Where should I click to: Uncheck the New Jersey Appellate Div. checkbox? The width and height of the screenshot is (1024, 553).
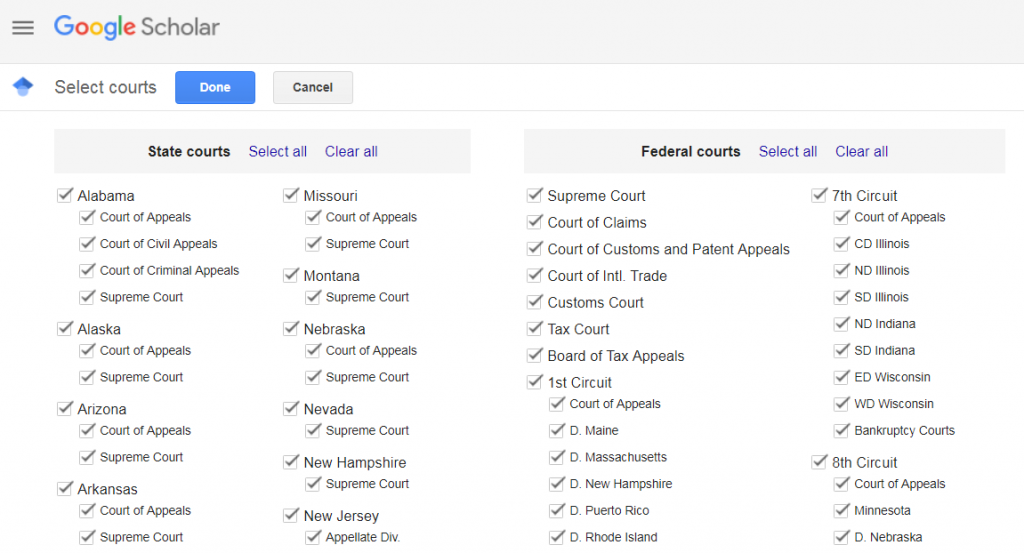tap(313, 536)
